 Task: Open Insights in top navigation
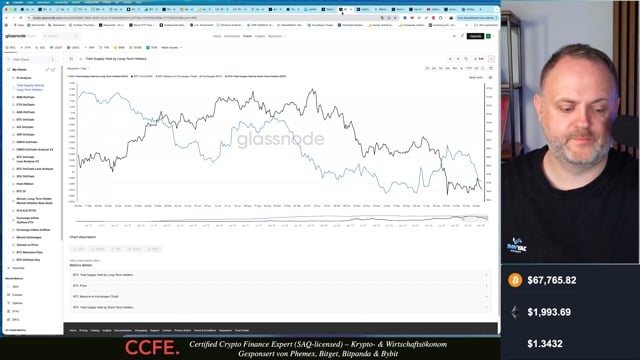pyautogui.click(x=260, y=36)
